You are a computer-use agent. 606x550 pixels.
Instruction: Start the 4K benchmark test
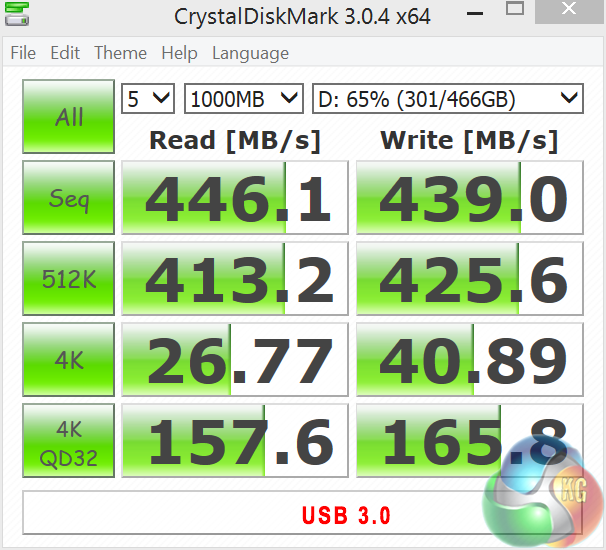(68, 359)
